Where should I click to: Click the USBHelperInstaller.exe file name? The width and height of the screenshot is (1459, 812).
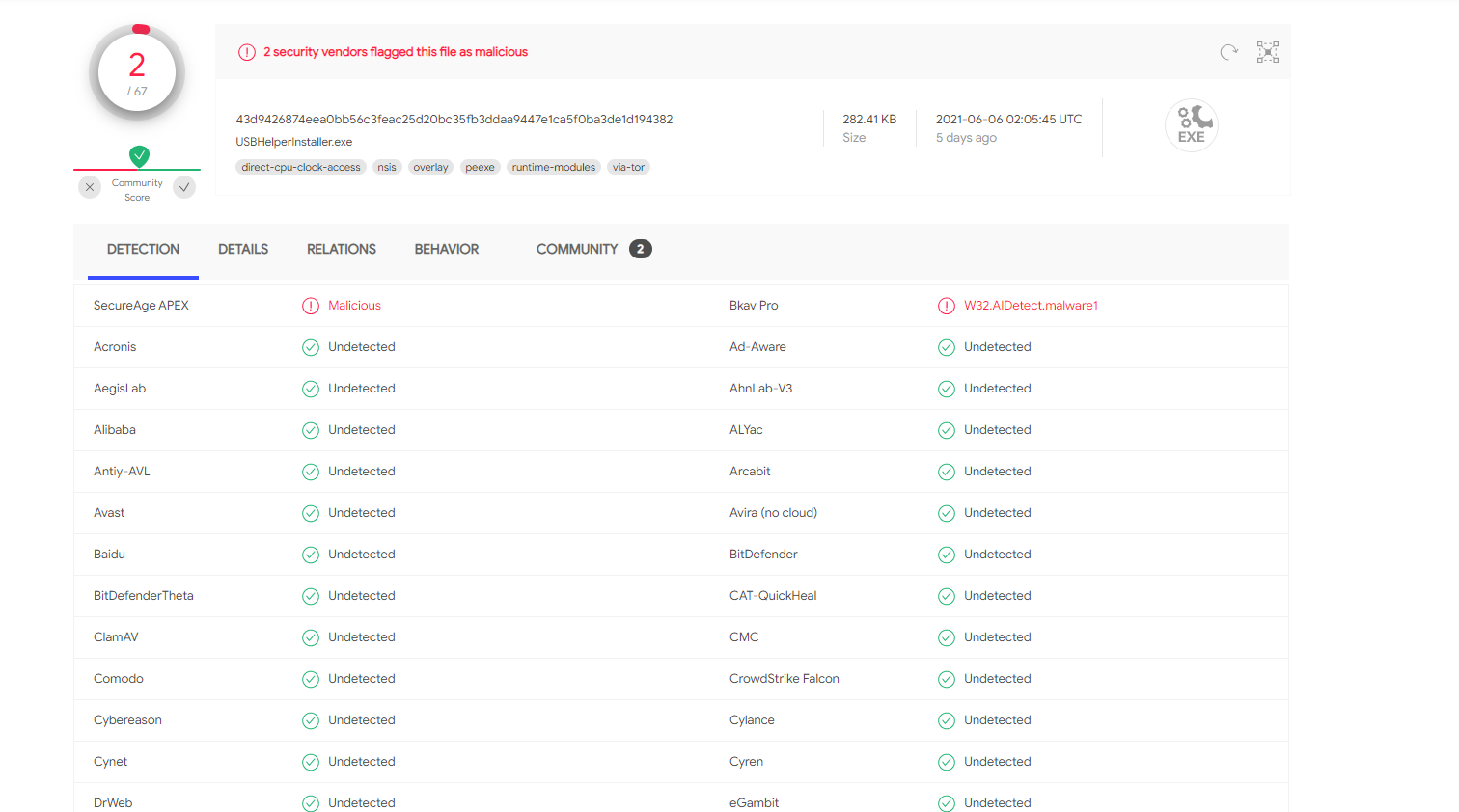[x=294, y=141]
